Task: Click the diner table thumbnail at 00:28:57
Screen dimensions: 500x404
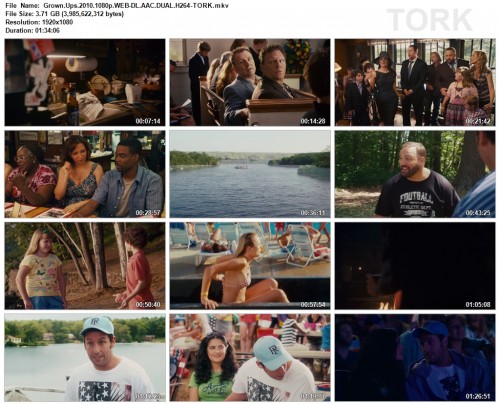Action: click(85, 174)
